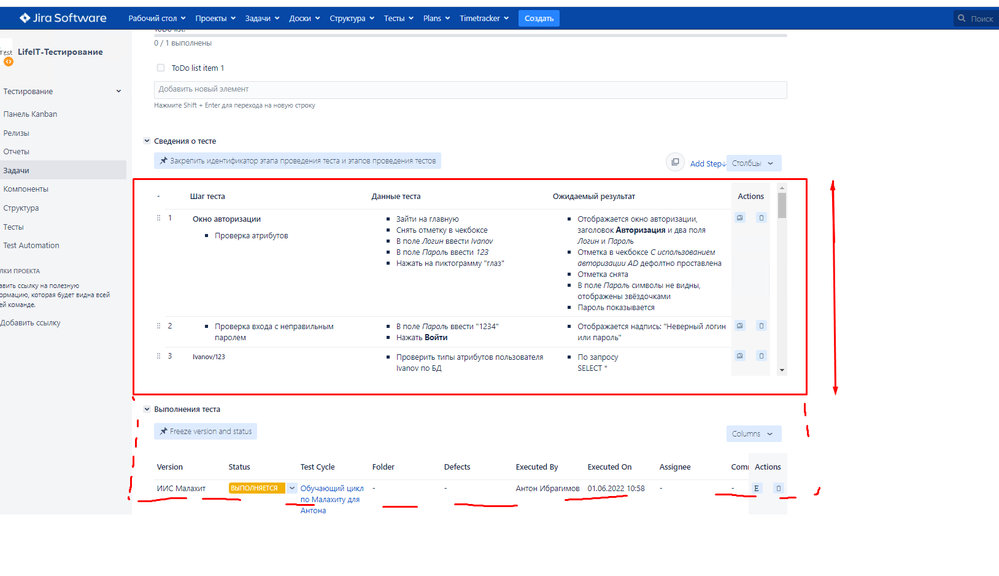This screenshot has height=576, width=999.
Task: Click the Jira Software logo
Action: 62,18
